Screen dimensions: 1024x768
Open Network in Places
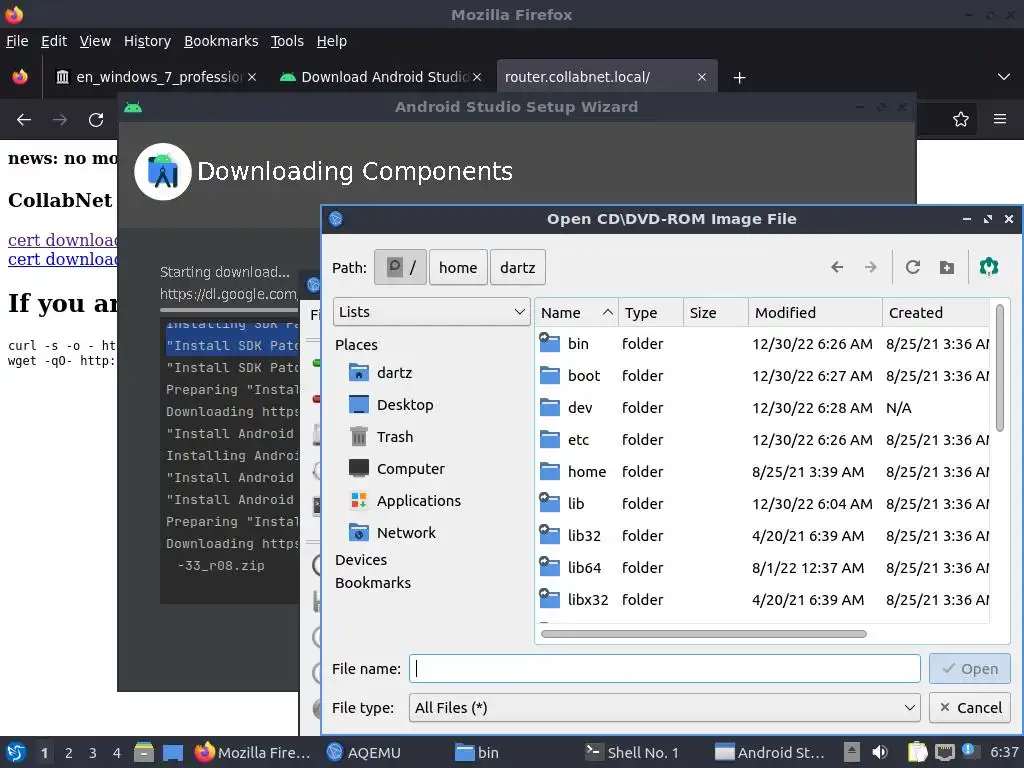406,533
